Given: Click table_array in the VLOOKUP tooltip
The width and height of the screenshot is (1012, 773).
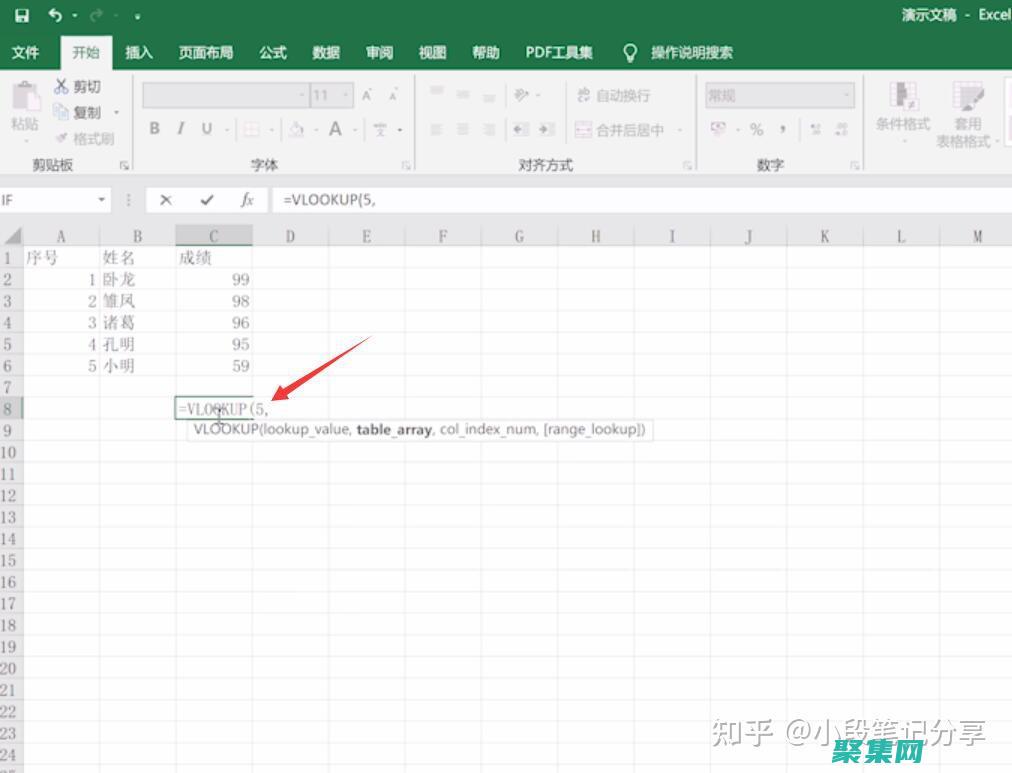Looking at the screenshot, I should tap(394, 430).
